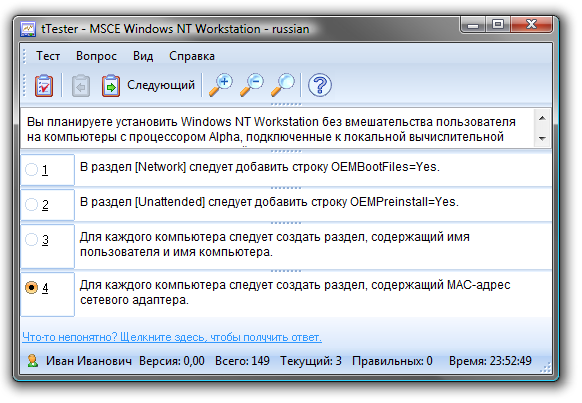The height and width of the screenshot is (403, 582).
Task: Zoom in with the plus magnifier
Action: point(221,85)
